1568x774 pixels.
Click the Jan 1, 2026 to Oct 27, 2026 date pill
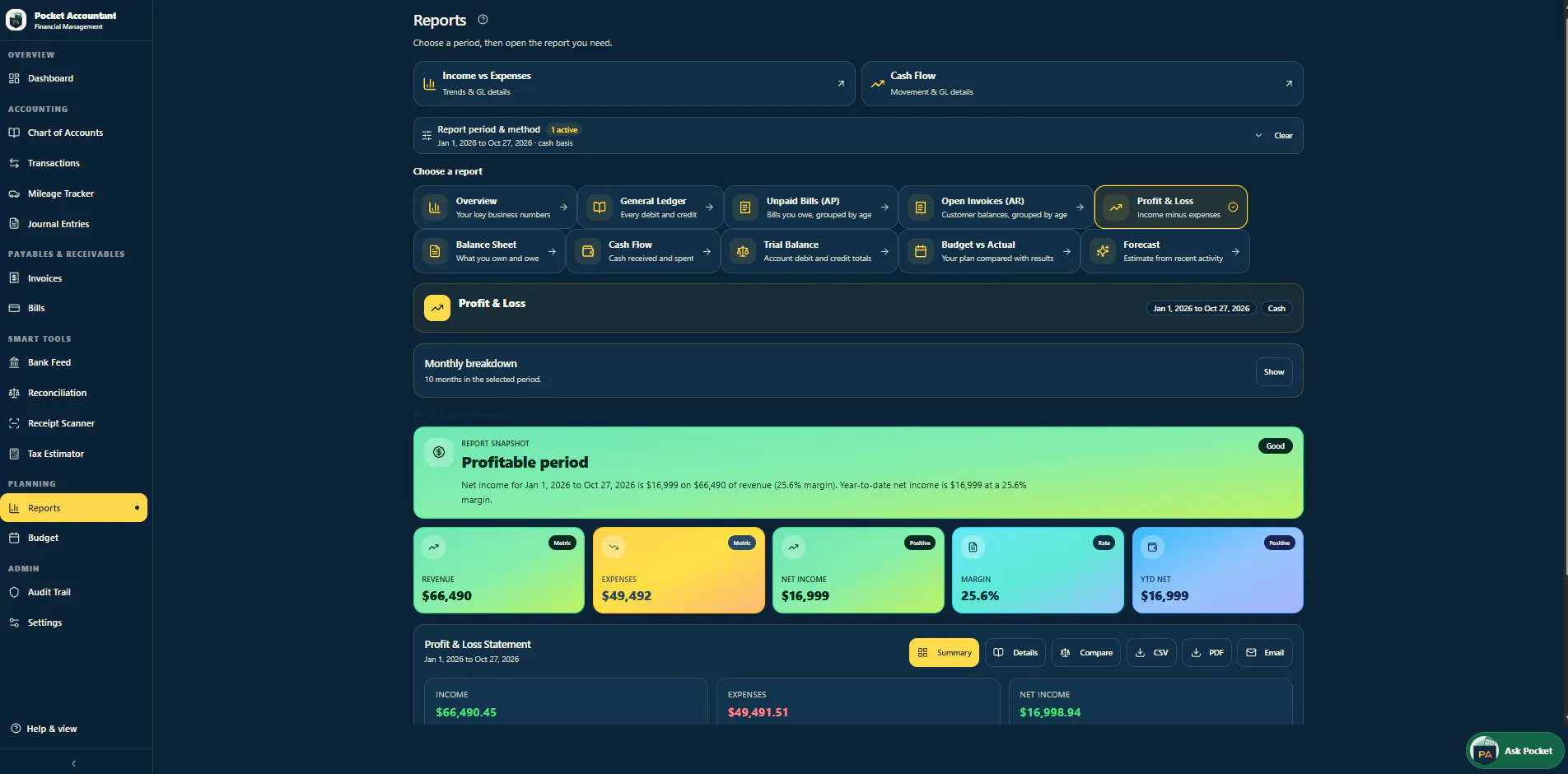(1201, 309)
